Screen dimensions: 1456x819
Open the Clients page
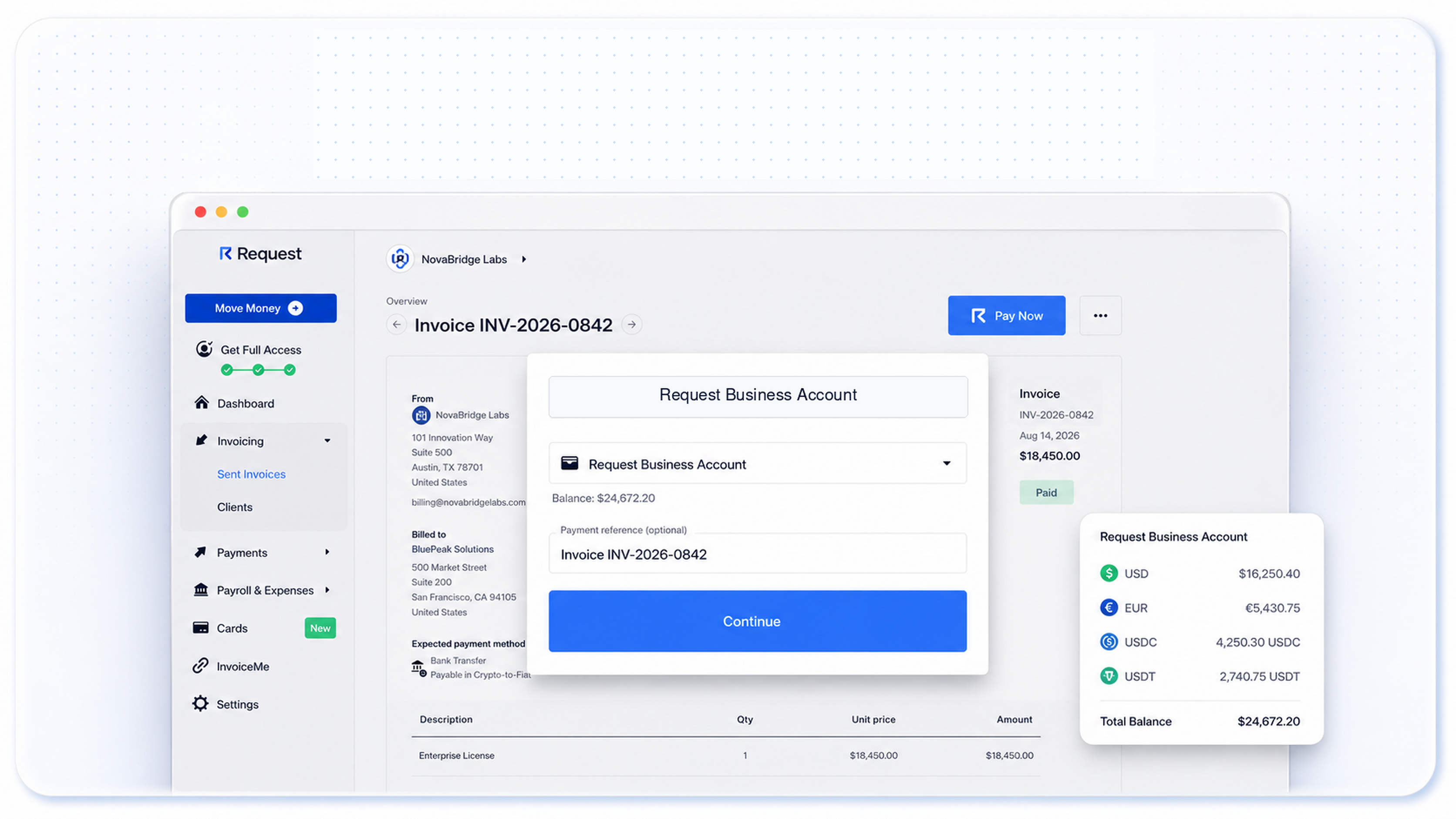pos(235,507)
